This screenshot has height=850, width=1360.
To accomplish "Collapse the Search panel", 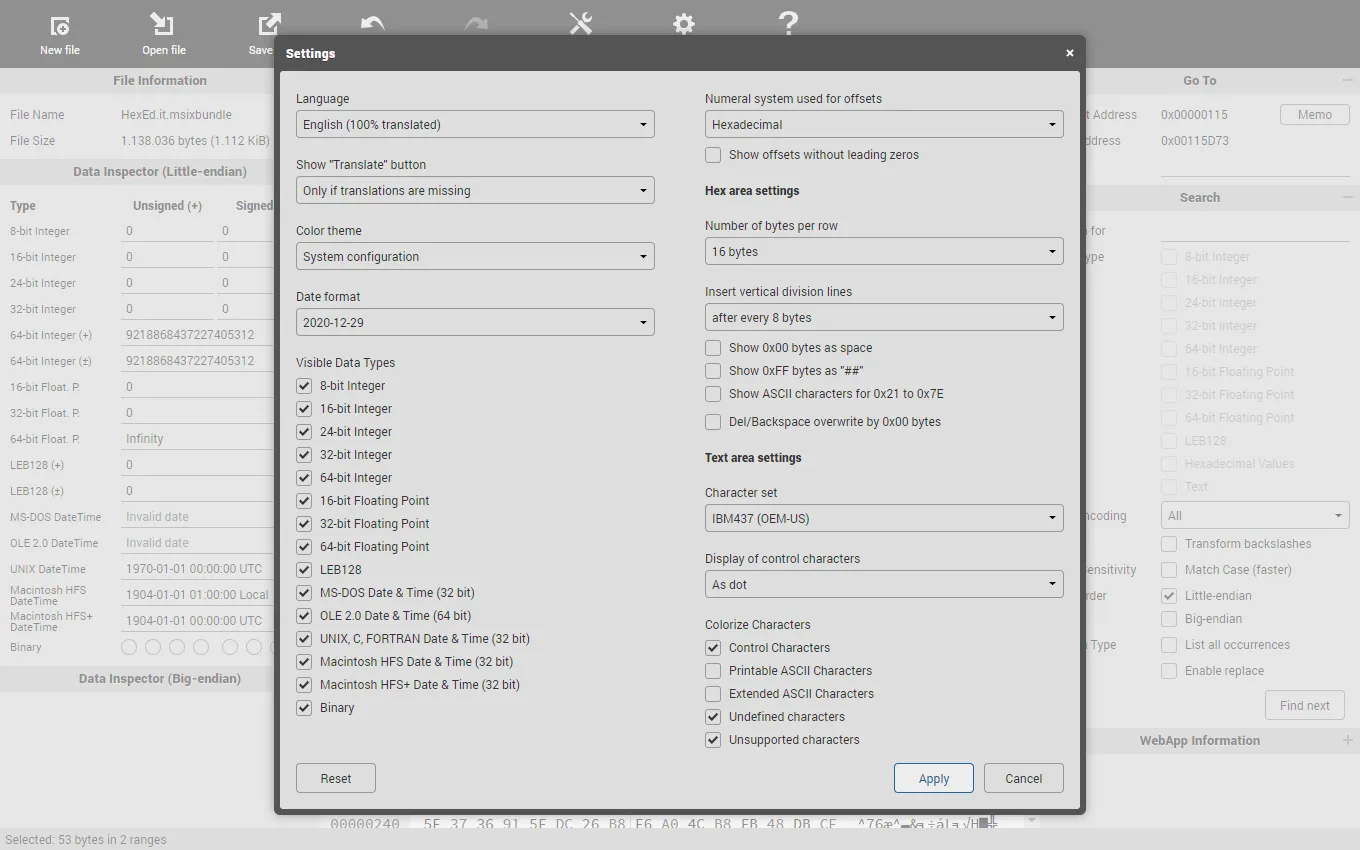I will [1347, 198].
